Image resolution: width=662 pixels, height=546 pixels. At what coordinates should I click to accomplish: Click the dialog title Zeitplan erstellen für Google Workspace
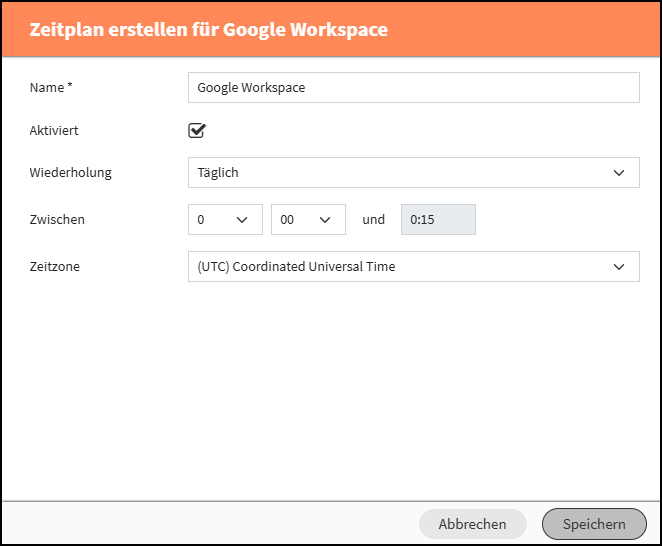coord(209,30)
